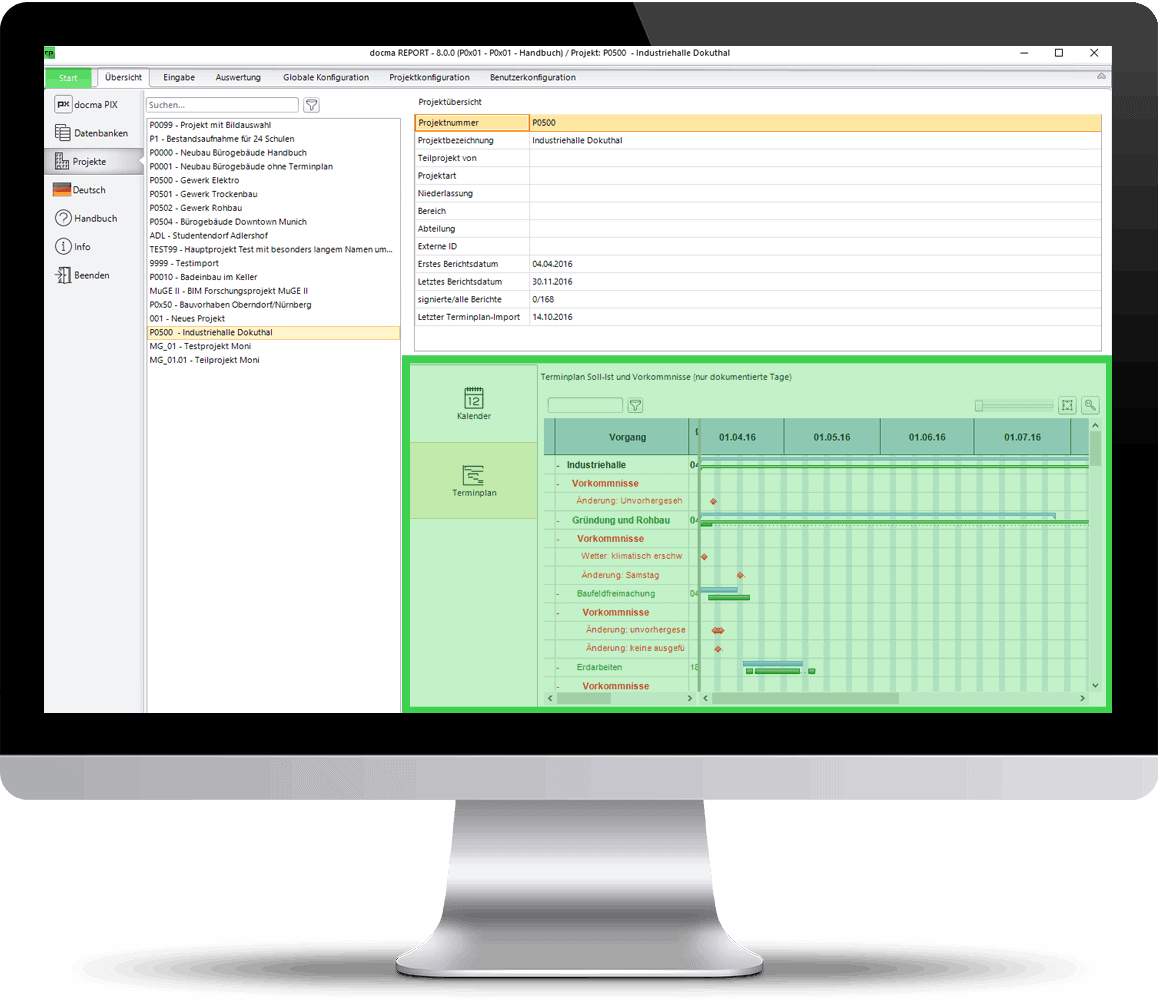Screen dimensions: 1158x1004
Task: Collapse Vorkommnisse under Gründung und Rohbau
Action: (558, 539)
